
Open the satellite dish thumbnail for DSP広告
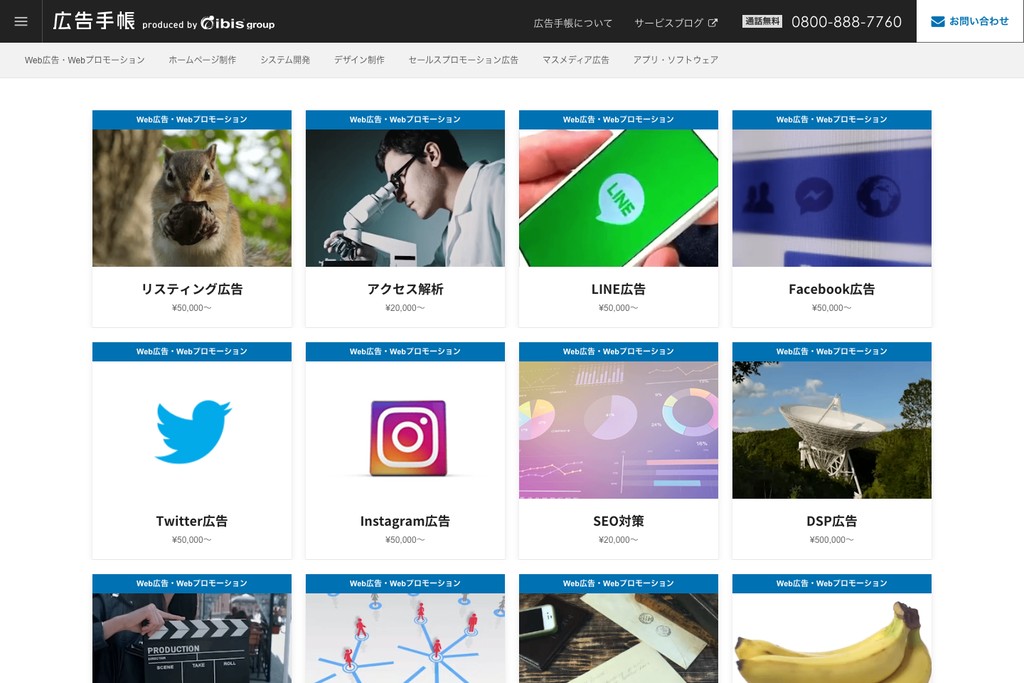point(832,430)
